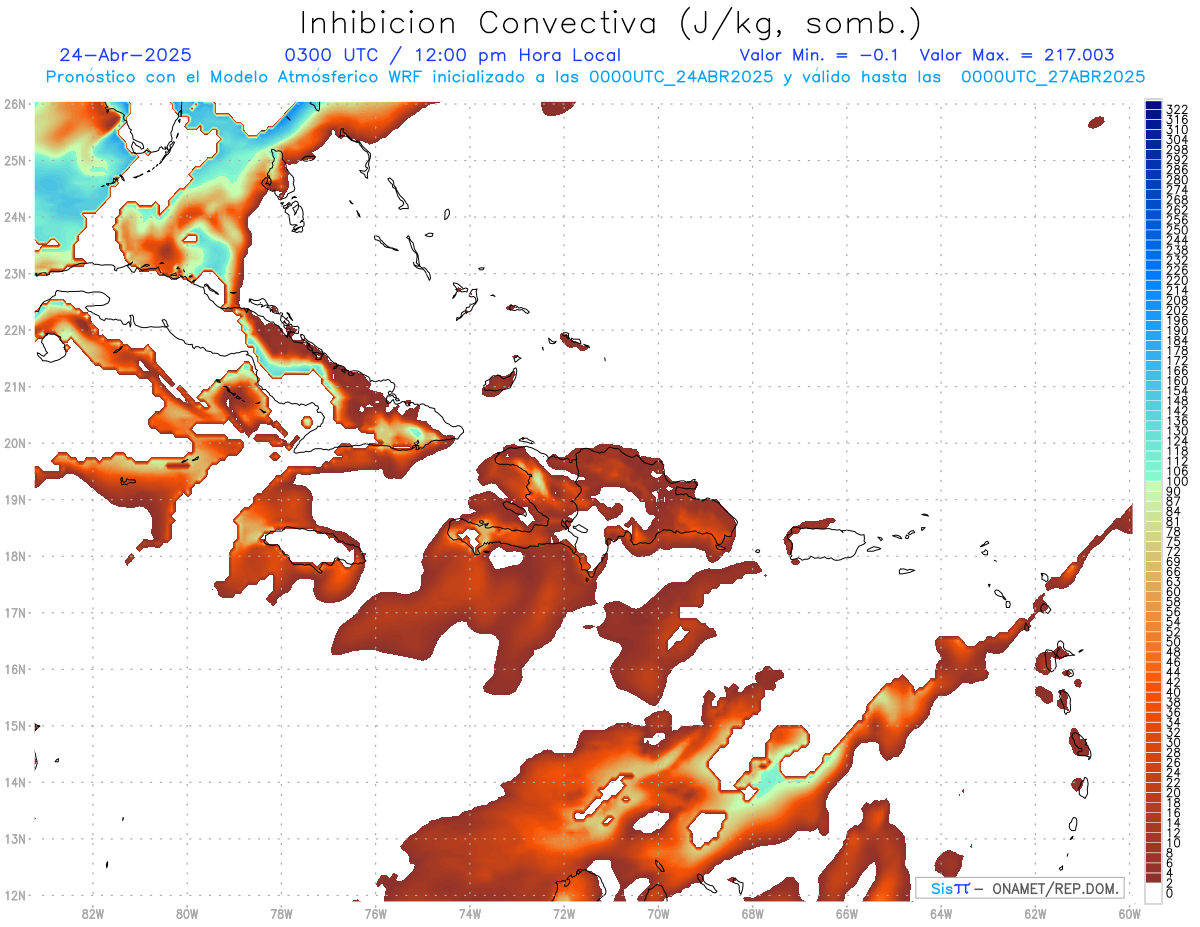
Task: Click the "64W" longitude axis label
Action: (x=941, y=913)
